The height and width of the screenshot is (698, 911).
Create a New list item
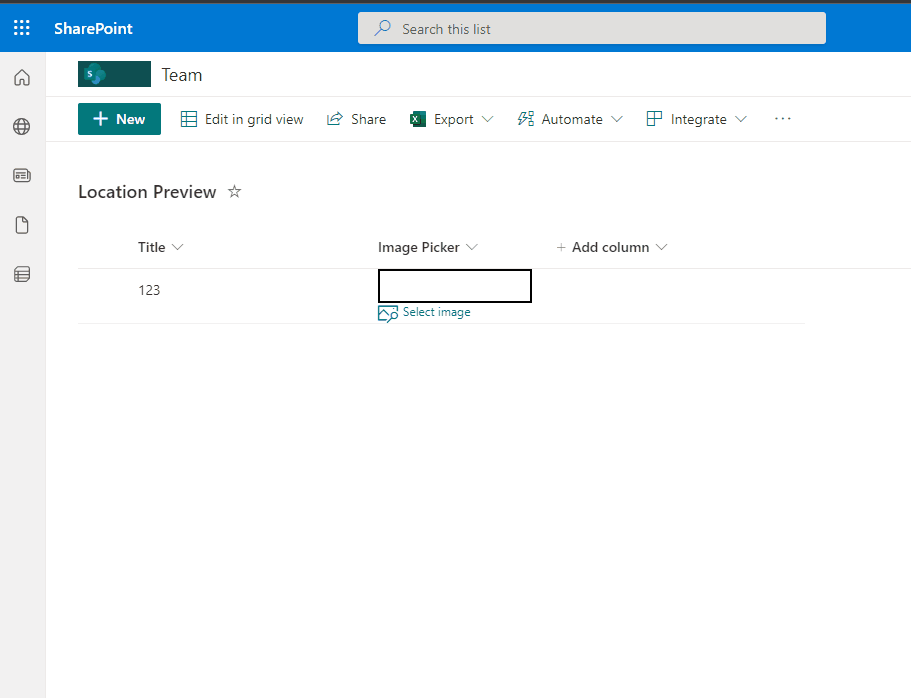[x=119, y=119]
